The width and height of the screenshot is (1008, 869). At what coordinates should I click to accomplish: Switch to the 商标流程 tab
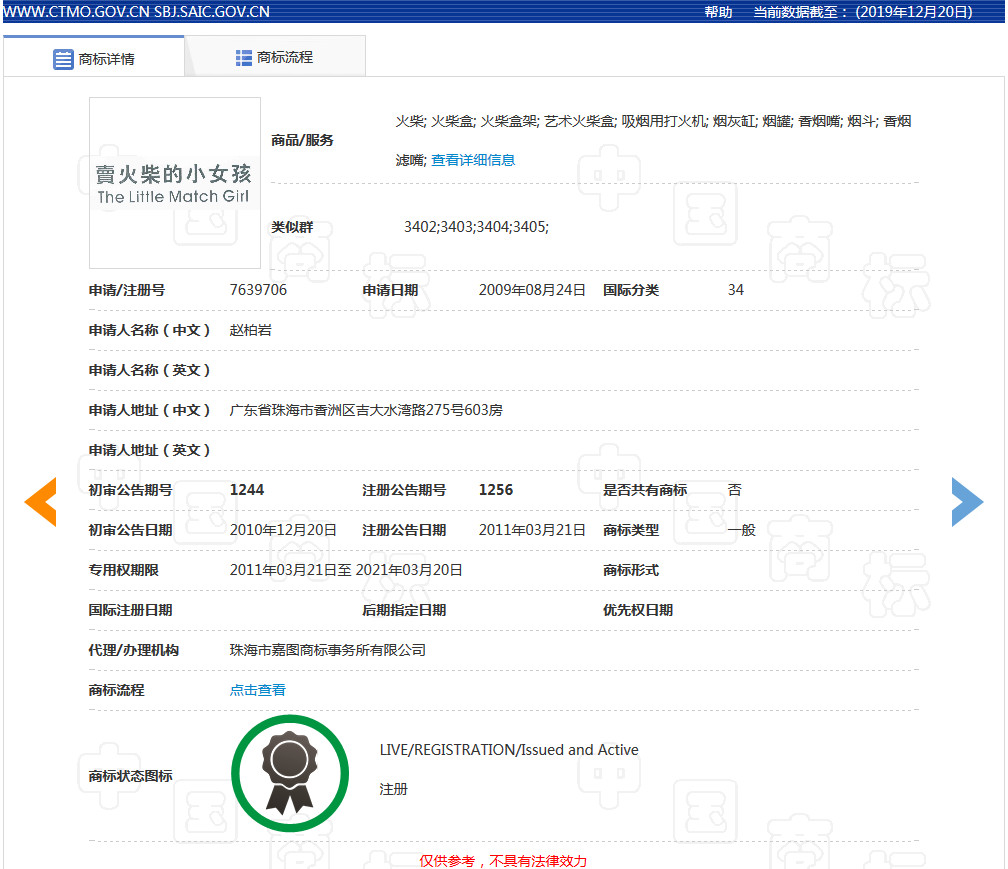[275, 57]
